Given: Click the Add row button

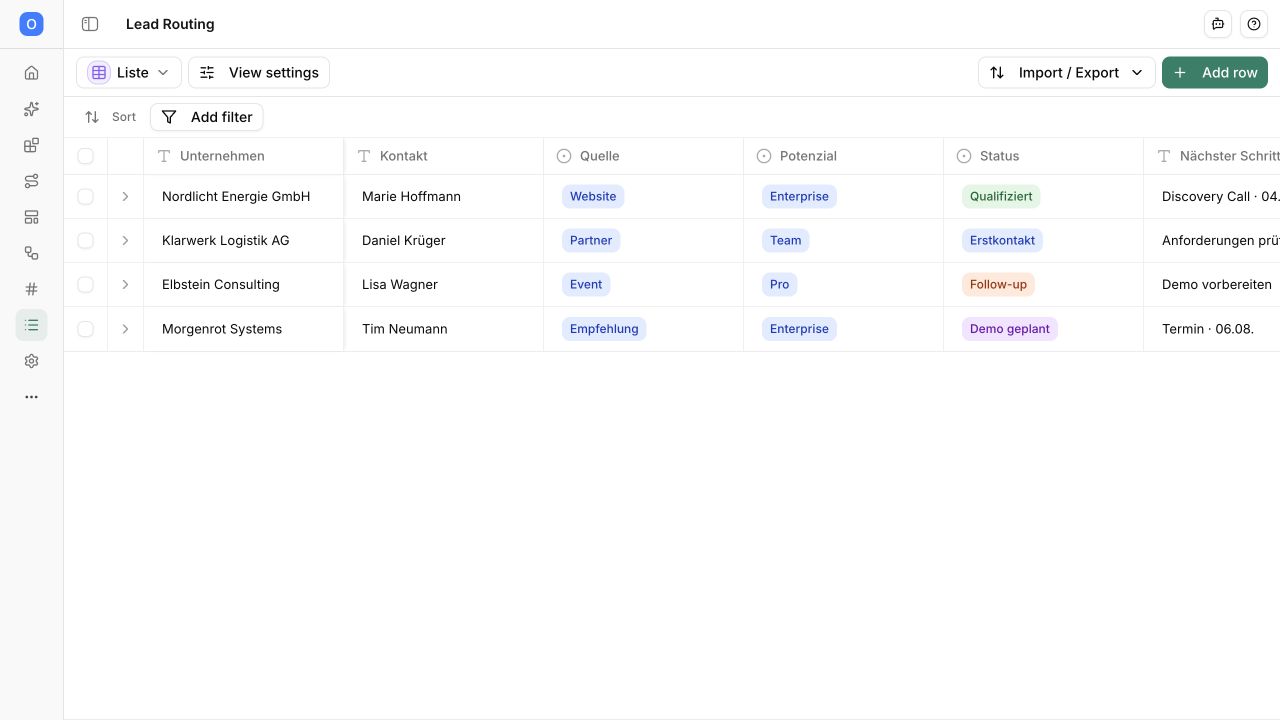Looking at the screenshot, I should [x=1215, y=73].
